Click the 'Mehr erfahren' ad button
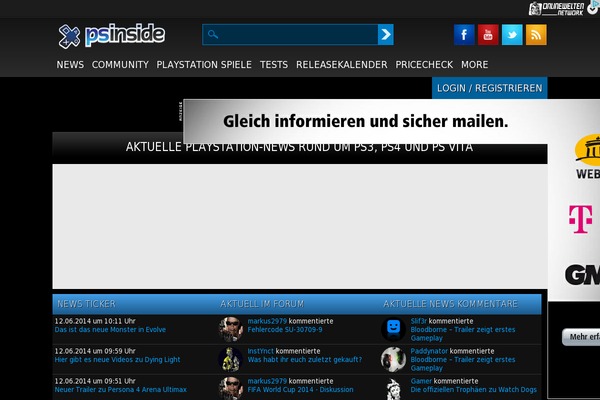The image size is (600, 400). pyautogui.click(x=581, y=337)
